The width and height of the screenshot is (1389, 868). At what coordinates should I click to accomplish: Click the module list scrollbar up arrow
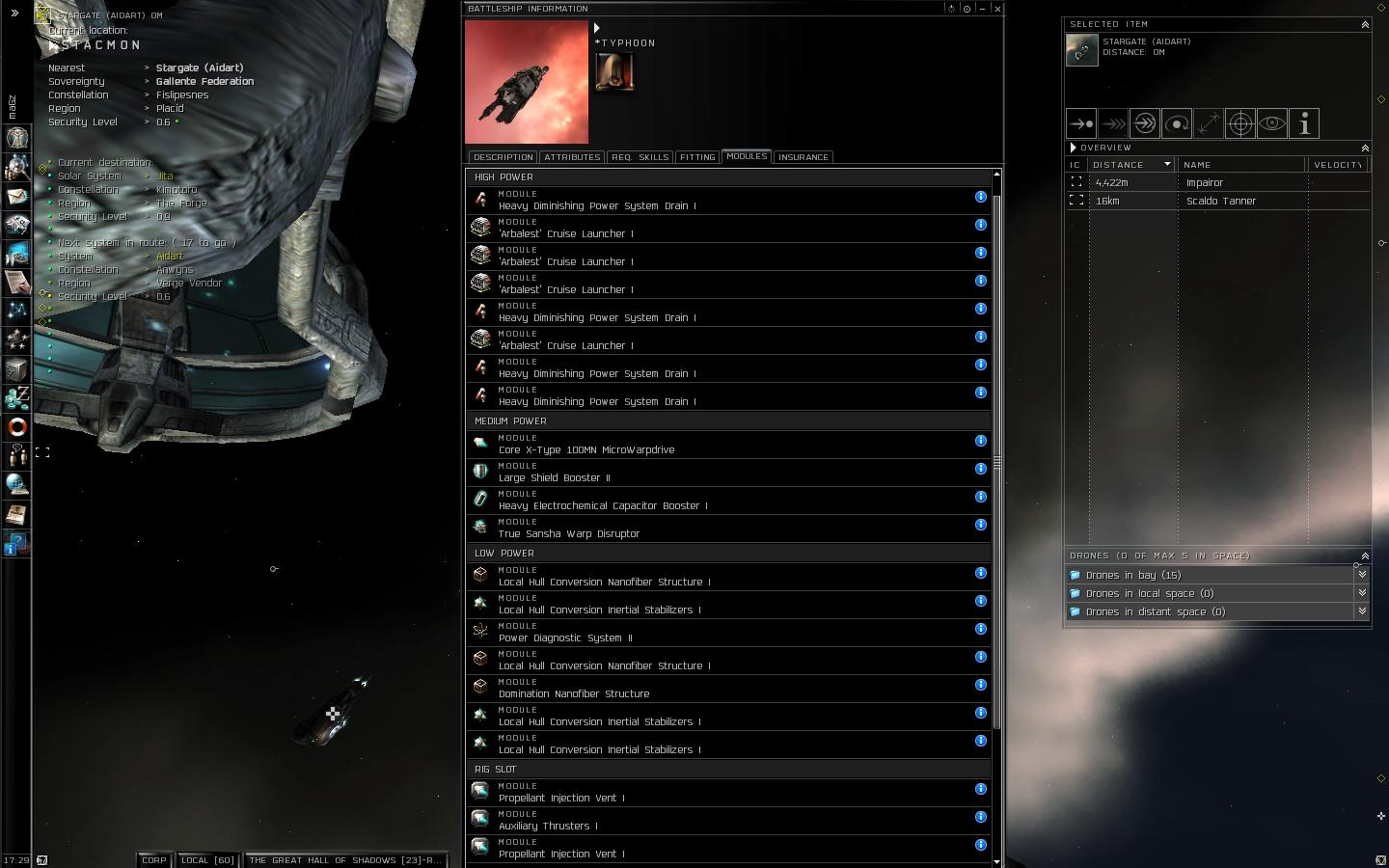point(996,175)
